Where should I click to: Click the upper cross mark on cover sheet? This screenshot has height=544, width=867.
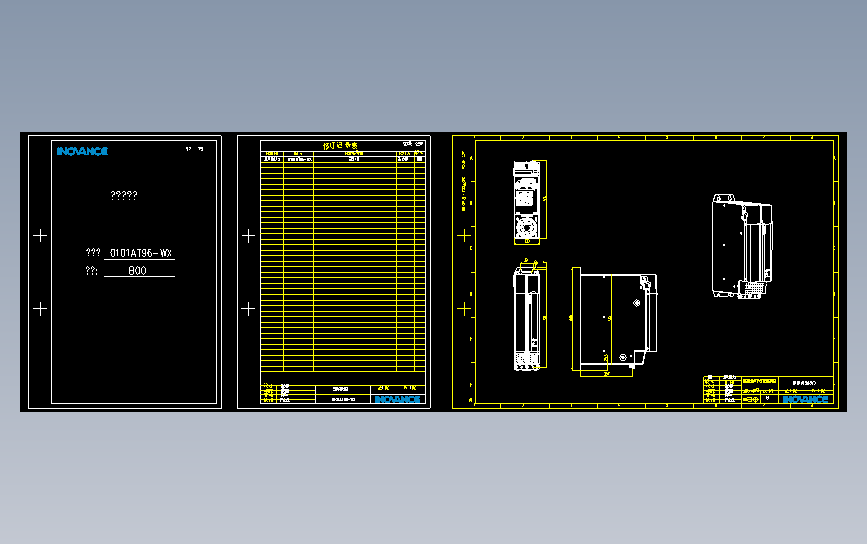[x=40, y=236]
